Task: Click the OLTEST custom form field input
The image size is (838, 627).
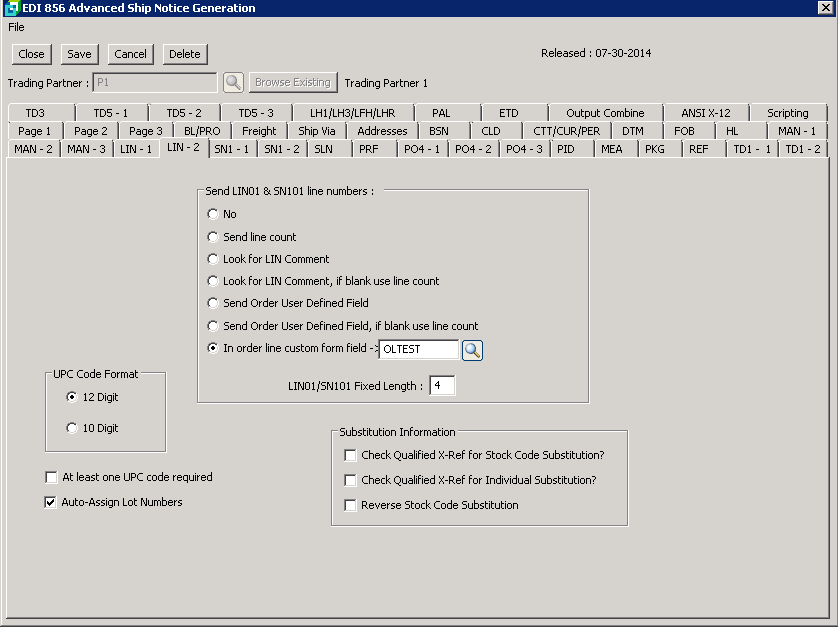Action: (419, 350)
